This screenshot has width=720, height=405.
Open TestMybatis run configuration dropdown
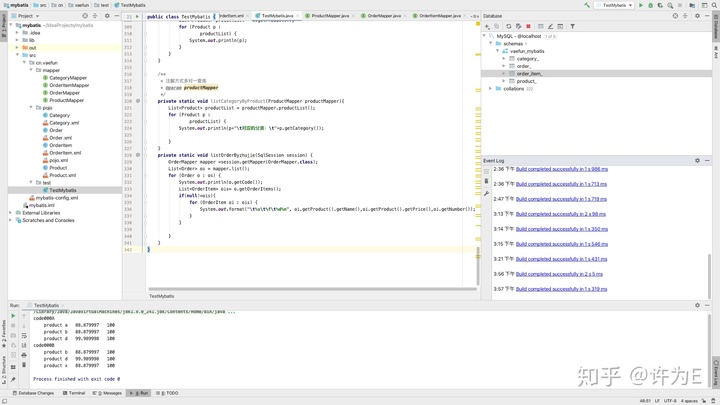614,5
